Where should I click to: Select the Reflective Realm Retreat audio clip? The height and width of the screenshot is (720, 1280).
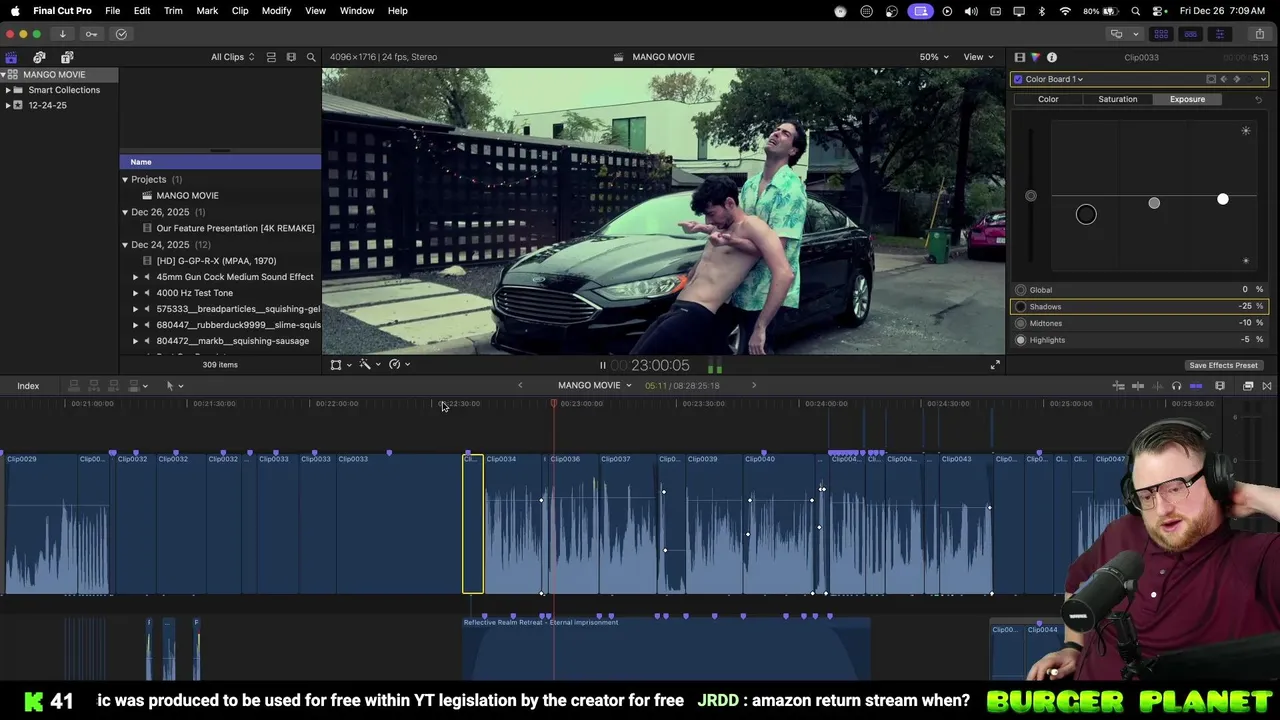coord(666,648)
